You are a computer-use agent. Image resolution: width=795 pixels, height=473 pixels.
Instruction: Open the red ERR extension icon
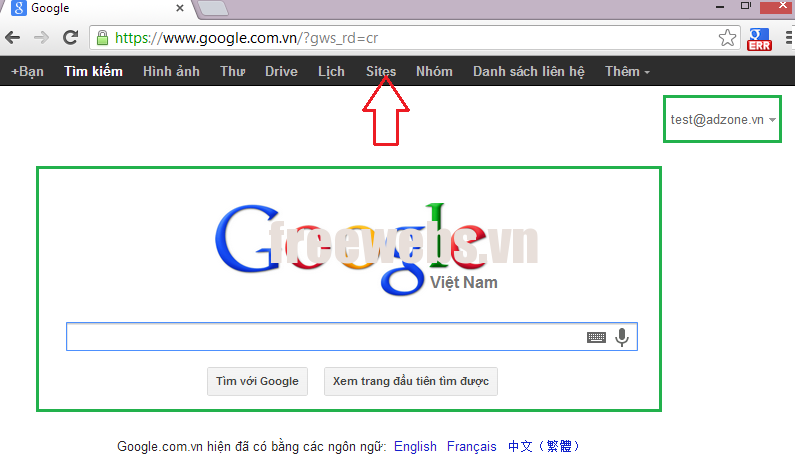(x=759, y=39)
